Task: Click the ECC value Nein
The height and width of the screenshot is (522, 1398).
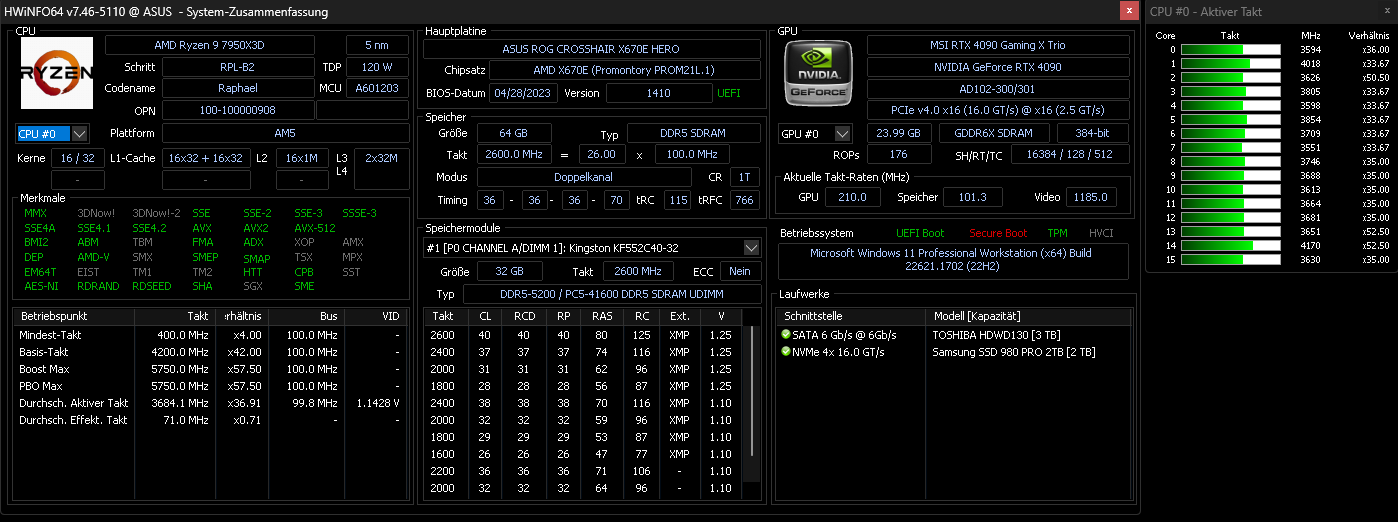Action: coord(741,272)
